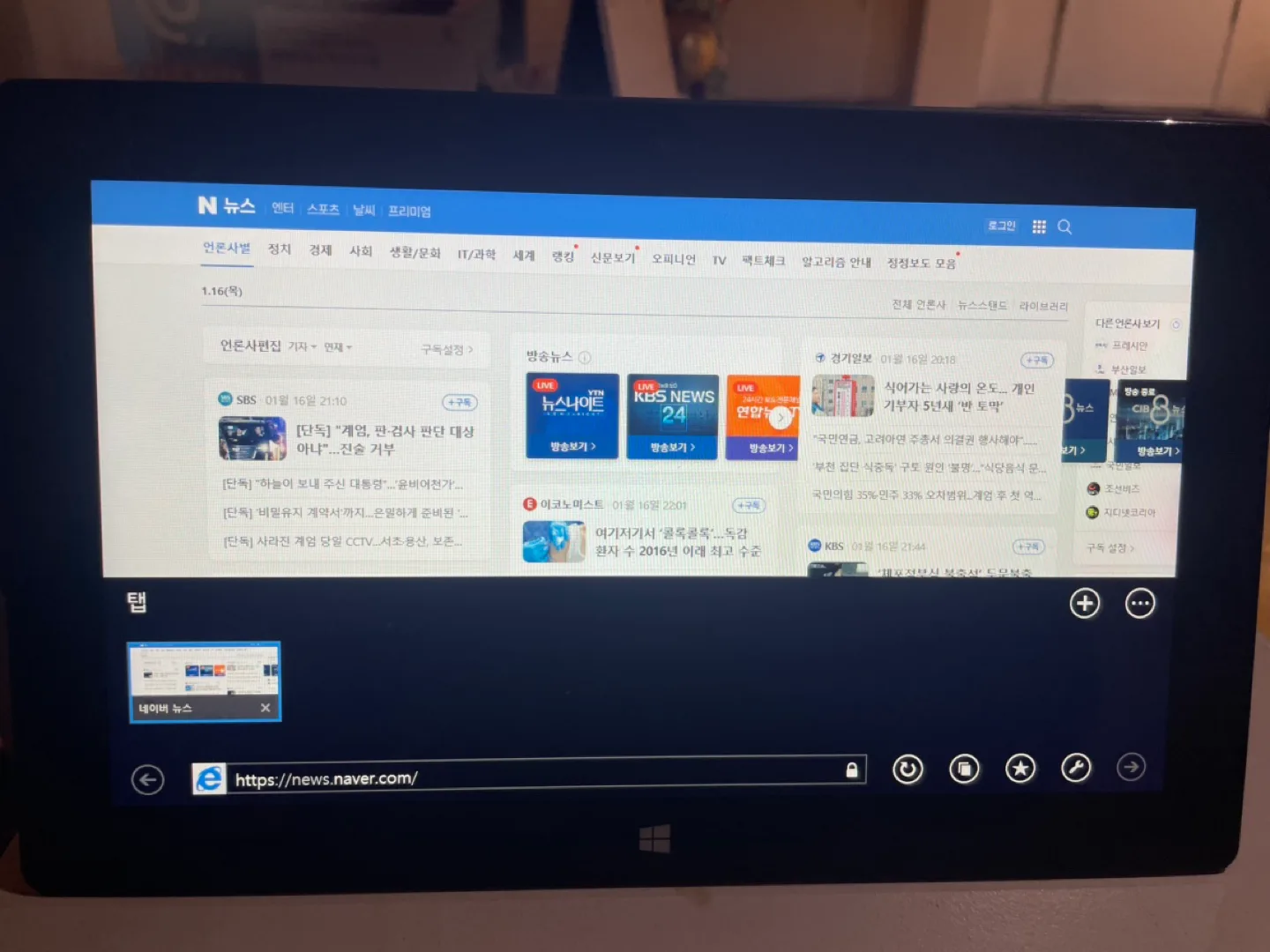The width and height of the screenshot is (1270, 952).
Task: Go back with the browser back arrow
Action: (147, 780)
